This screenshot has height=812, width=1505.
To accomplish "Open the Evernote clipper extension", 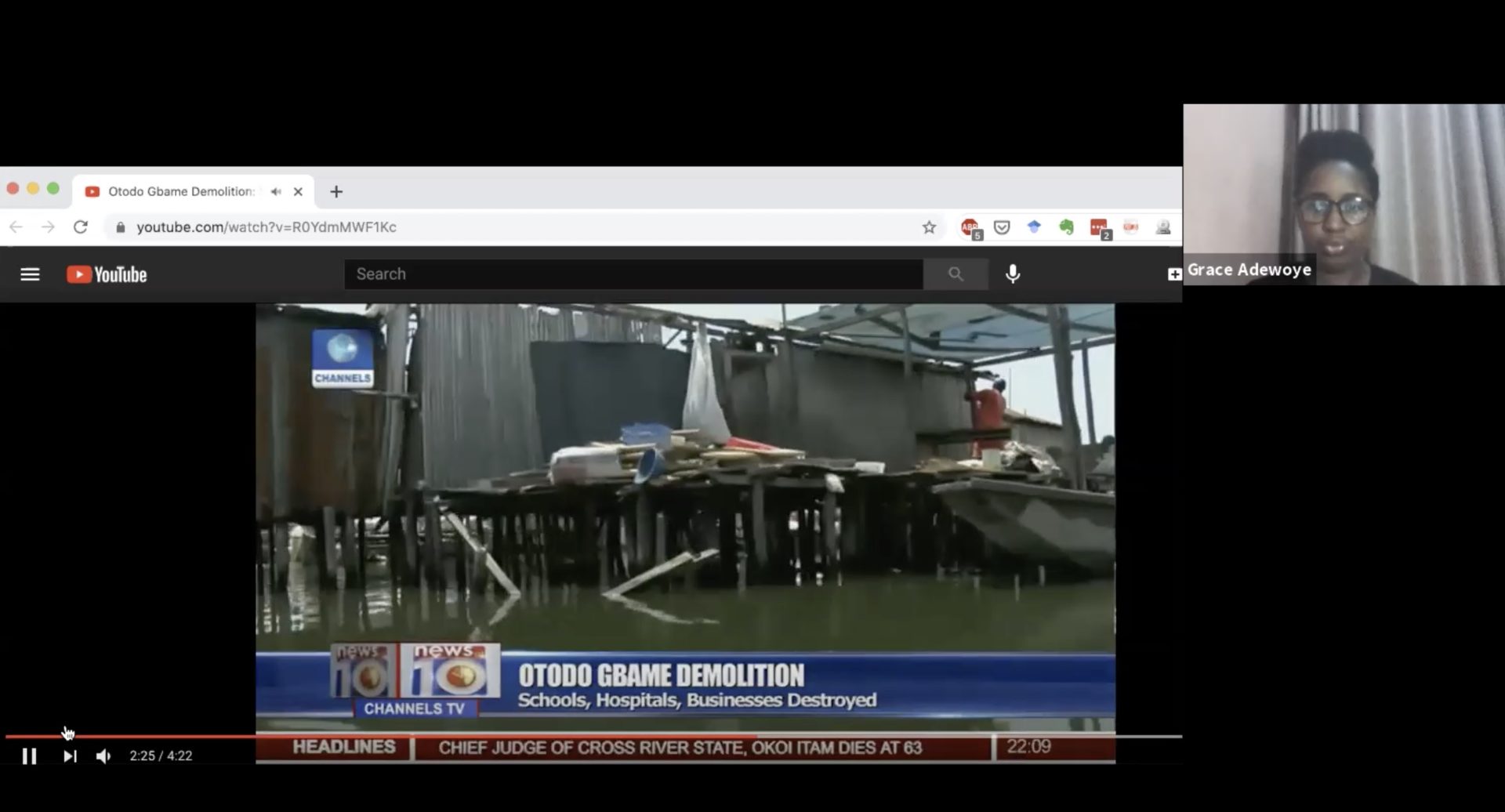I will (1066, 227).
